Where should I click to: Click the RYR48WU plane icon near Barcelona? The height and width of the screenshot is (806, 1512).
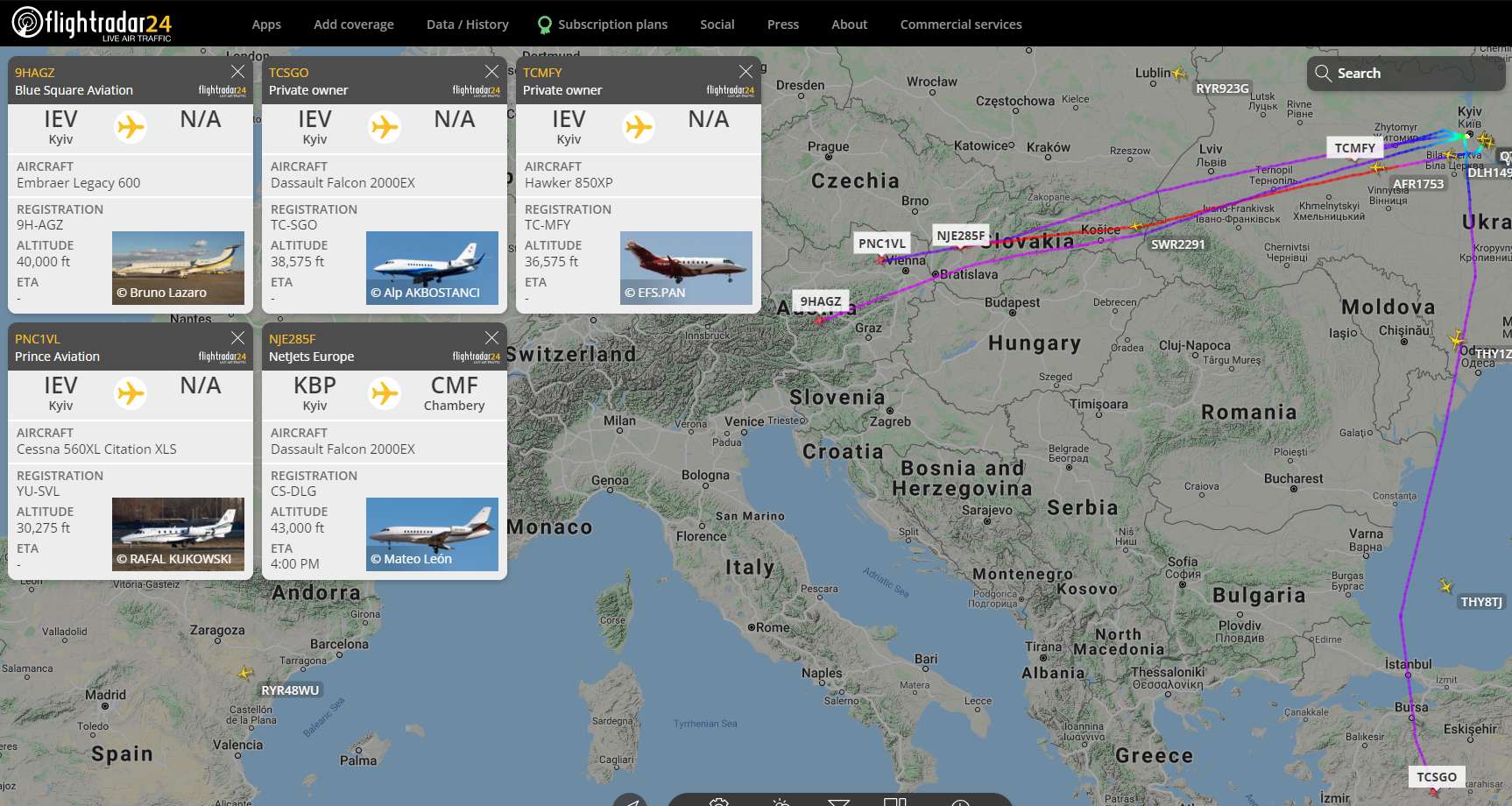point(245,673)
